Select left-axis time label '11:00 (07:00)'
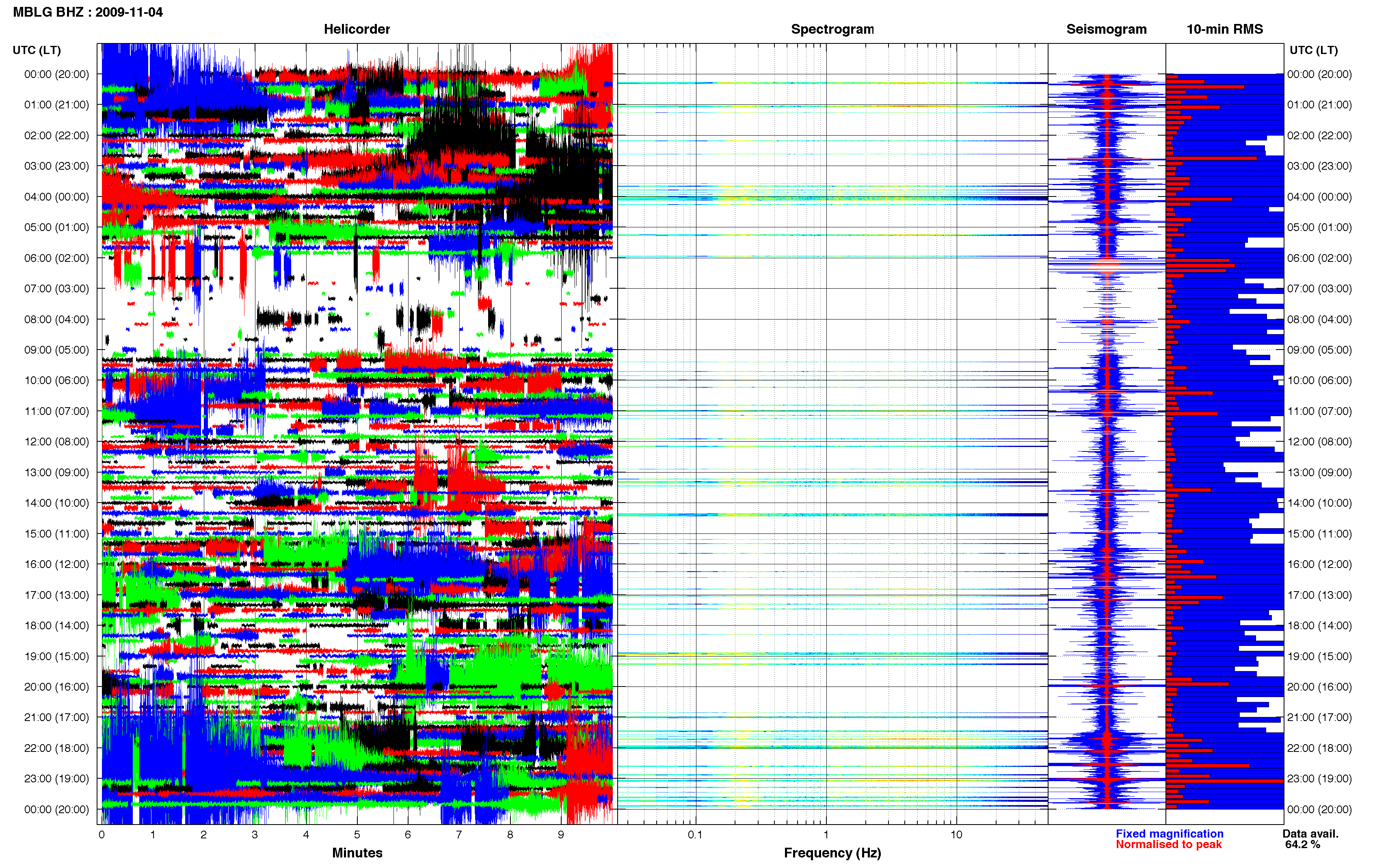This screenshot has height=868, width=1388. tap(56, 411)
